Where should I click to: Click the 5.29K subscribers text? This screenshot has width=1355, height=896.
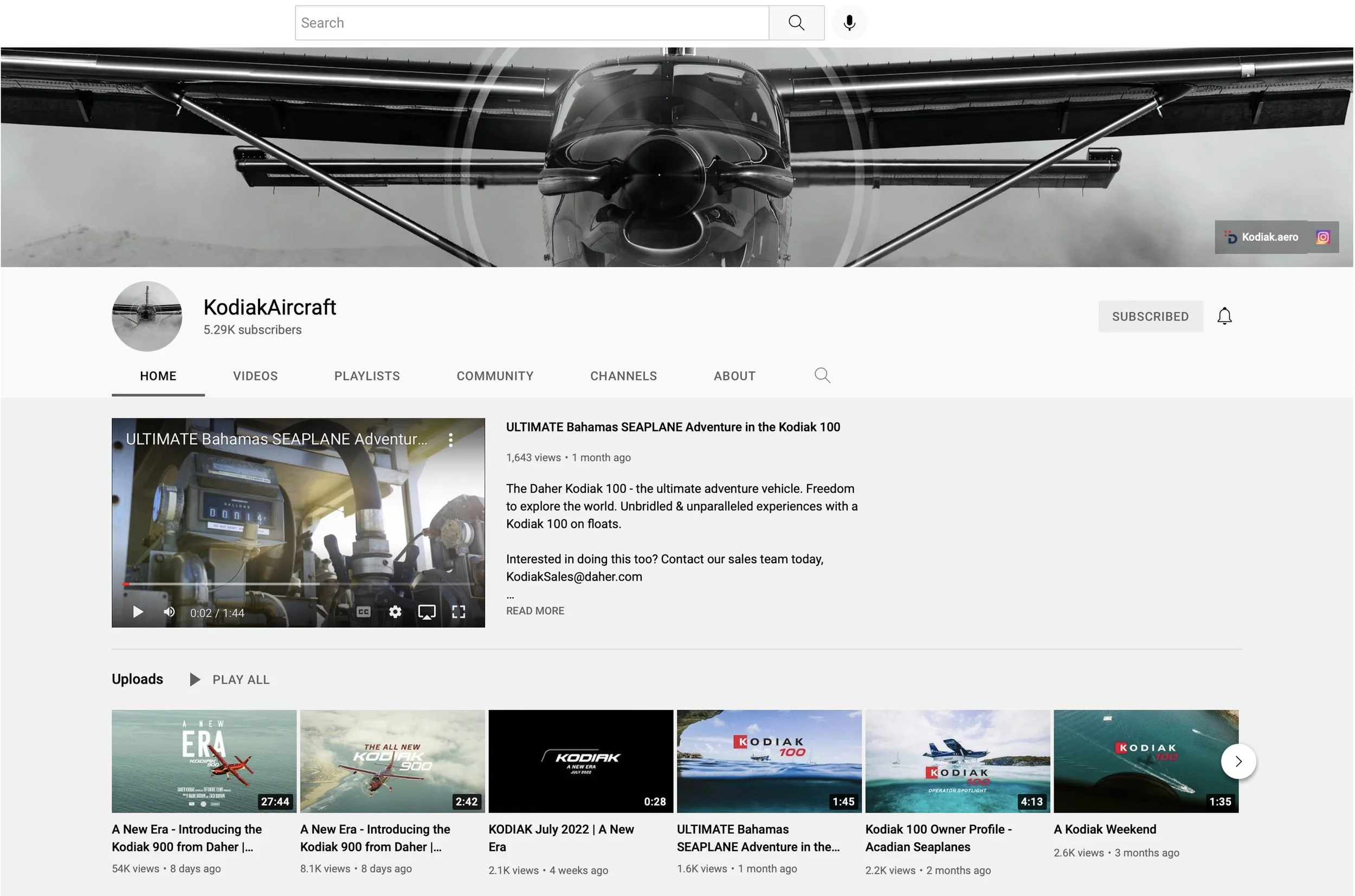tap(253, 330)
